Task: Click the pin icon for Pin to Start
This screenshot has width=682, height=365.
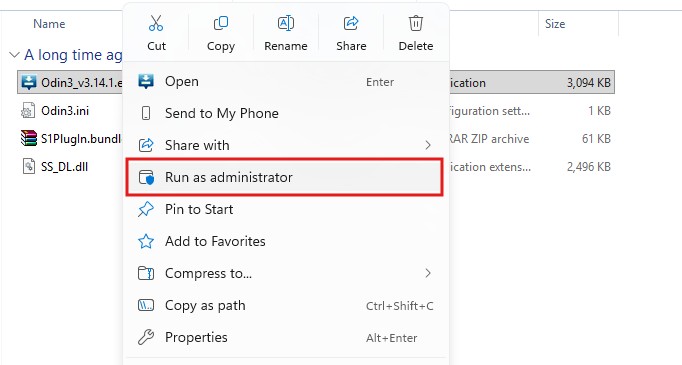Action: [146, 209]
